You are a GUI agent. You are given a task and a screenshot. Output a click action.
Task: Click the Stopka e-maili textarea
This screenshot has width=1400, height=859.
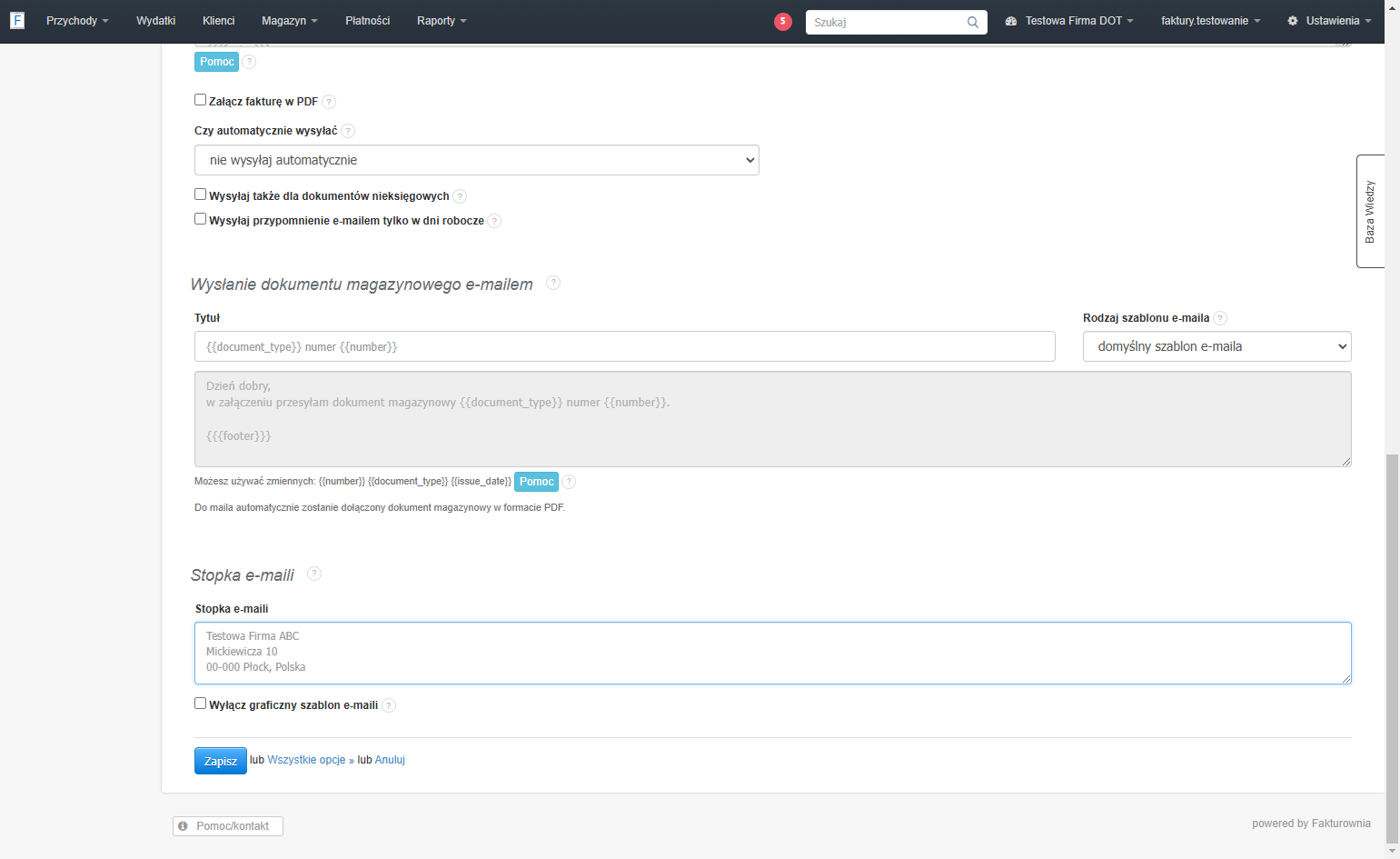[x=773, y=653]
